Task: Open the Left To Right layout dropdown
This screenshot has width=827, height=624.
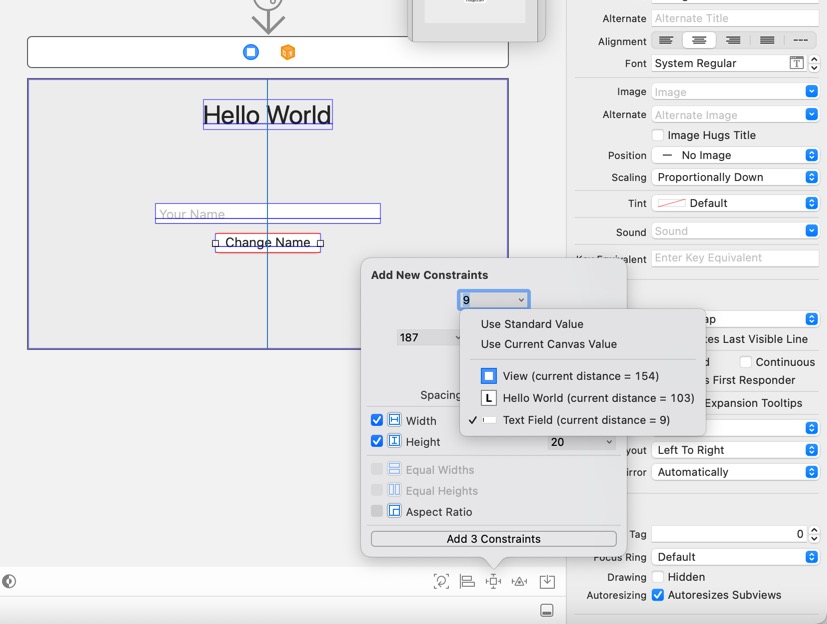Action: (735, 450)
